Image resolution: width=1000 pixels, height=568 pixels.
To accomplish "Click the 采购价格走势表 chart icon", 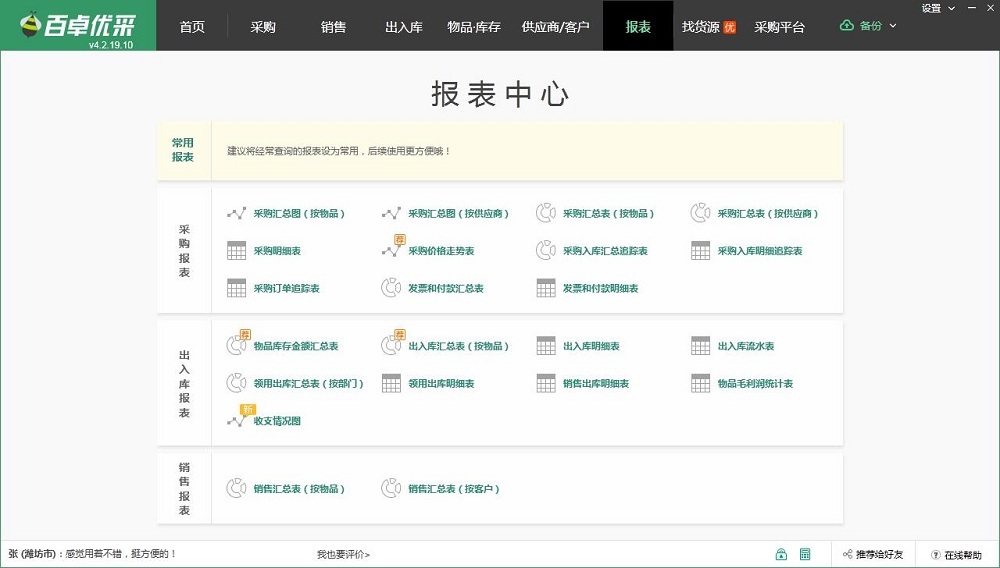I will (391, 251).
